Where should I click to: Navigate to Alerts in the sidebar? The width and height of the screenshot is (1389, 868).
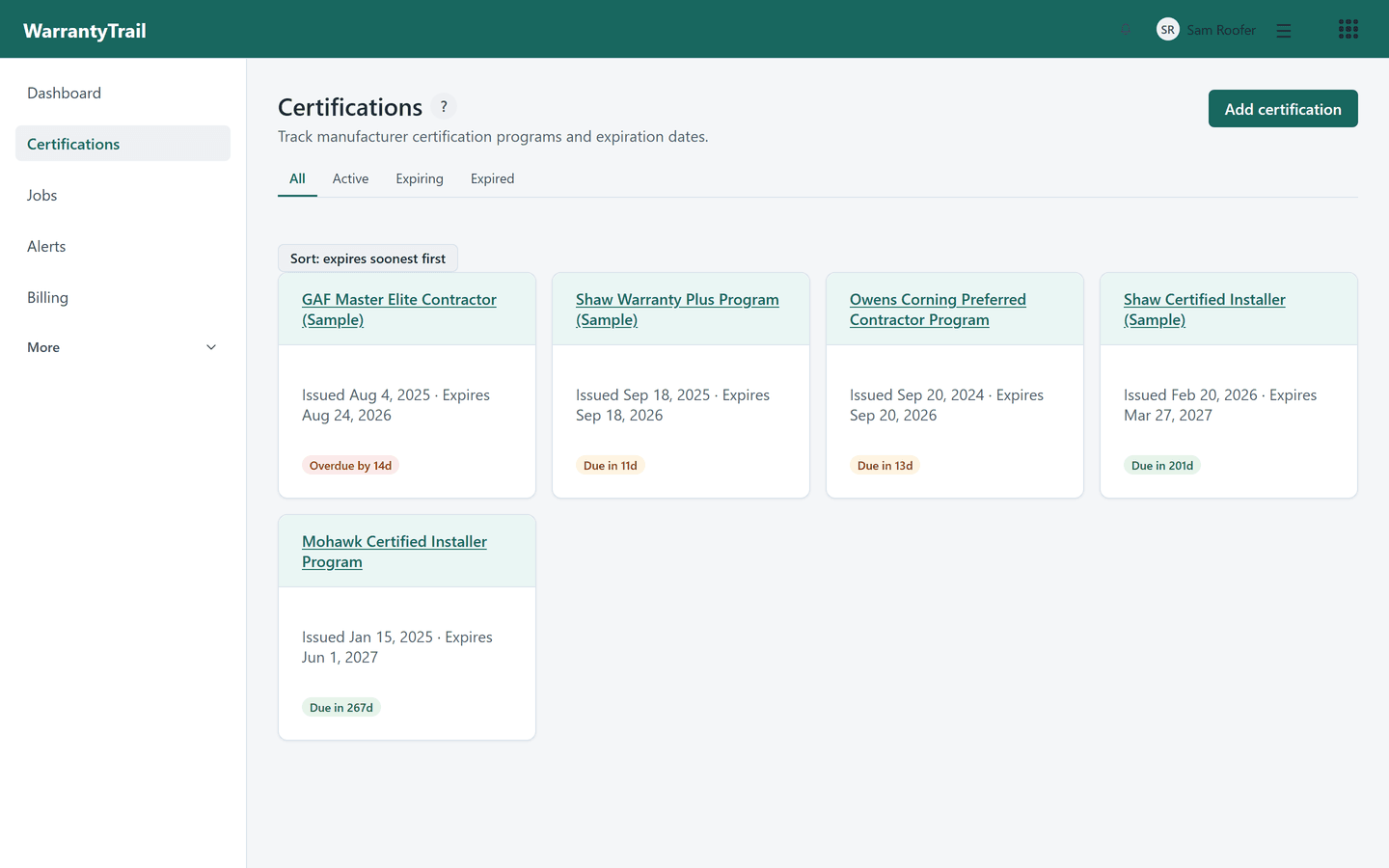[x=123, y=246]
